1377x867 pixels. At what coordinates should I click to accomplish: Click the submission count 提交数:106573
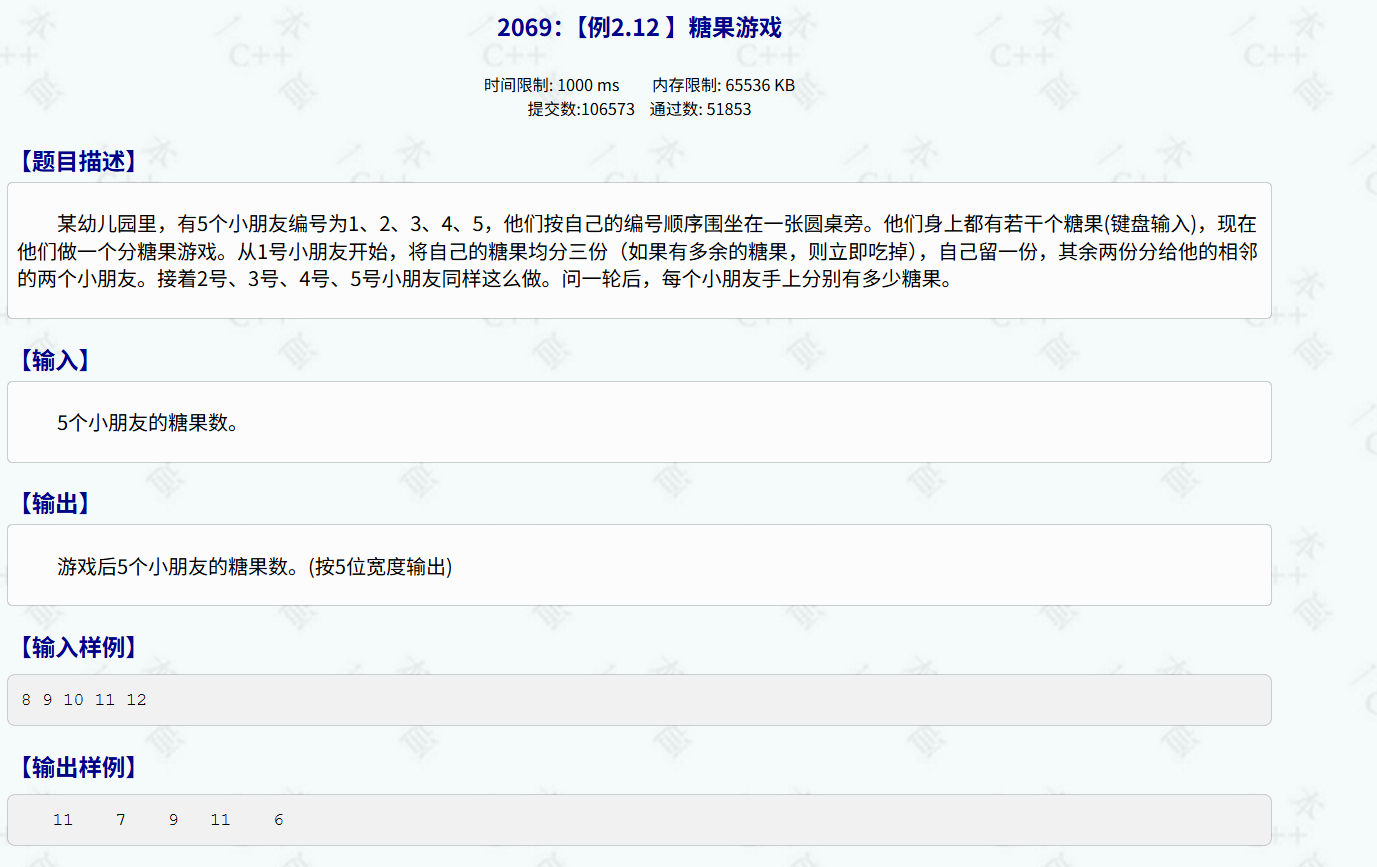[x=581, y=109]
